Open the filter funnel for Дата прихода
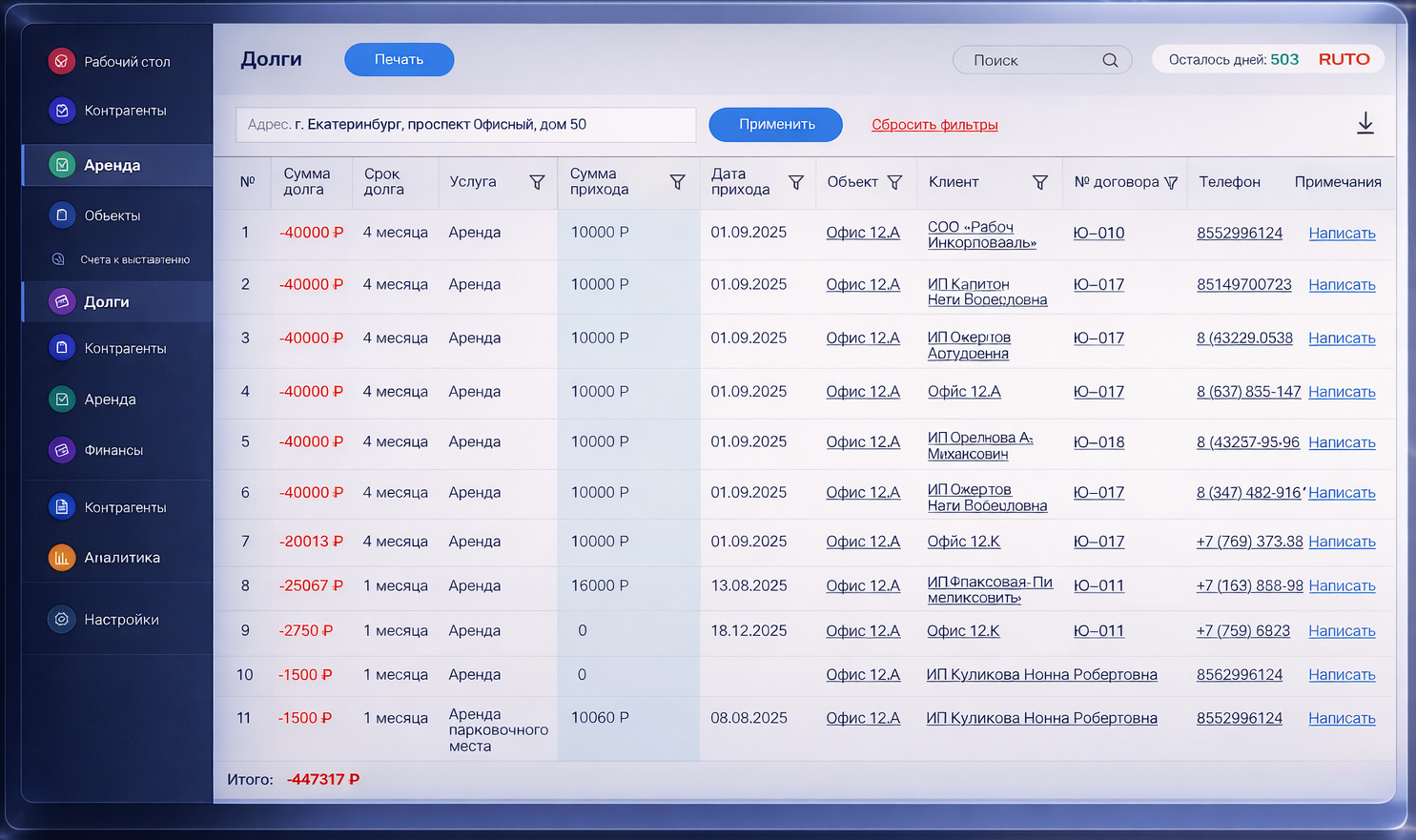This screenshot has width=1416, height=840. point(796,182)
